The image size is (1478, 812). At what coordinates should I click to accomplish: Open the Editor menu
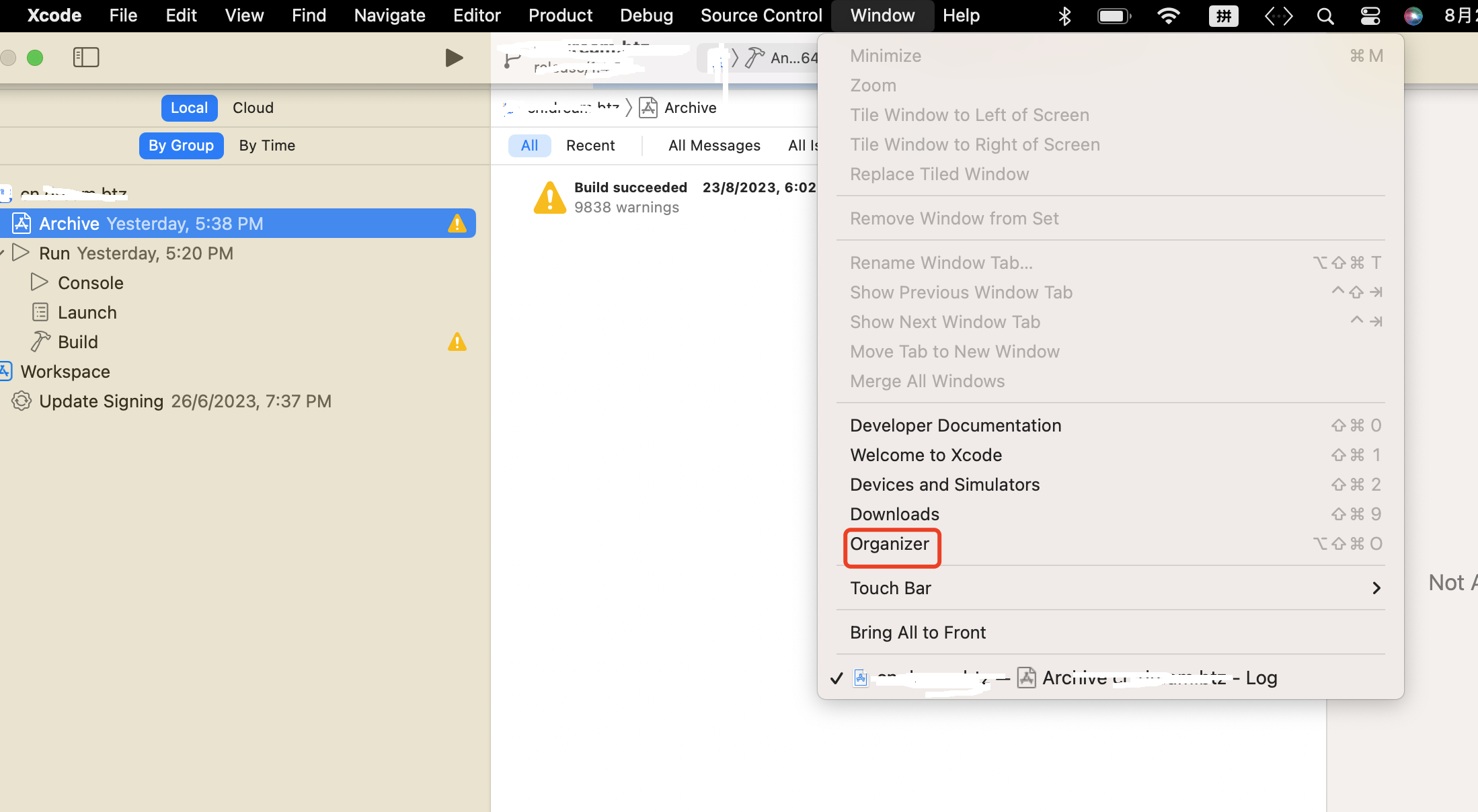477,15
